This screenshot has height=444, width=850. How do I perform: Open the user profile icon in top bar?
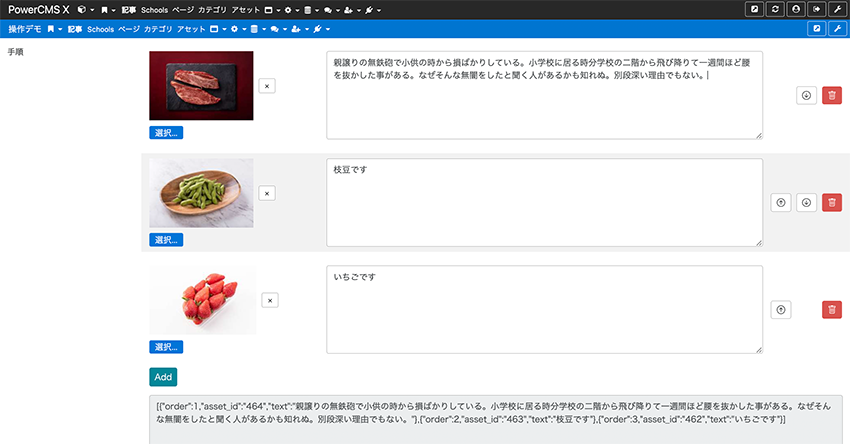click(x=796, y=9)
